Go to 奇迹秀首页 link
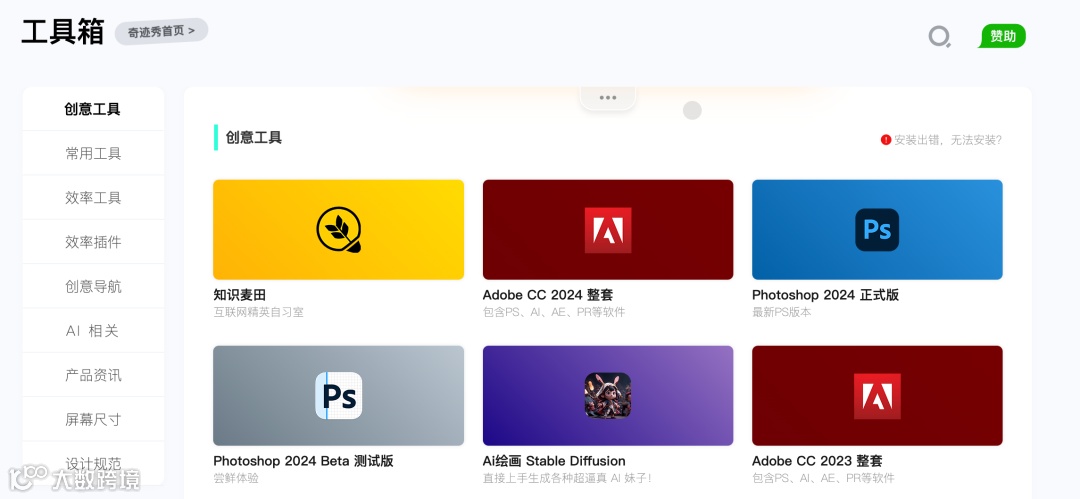 [161, 31]
